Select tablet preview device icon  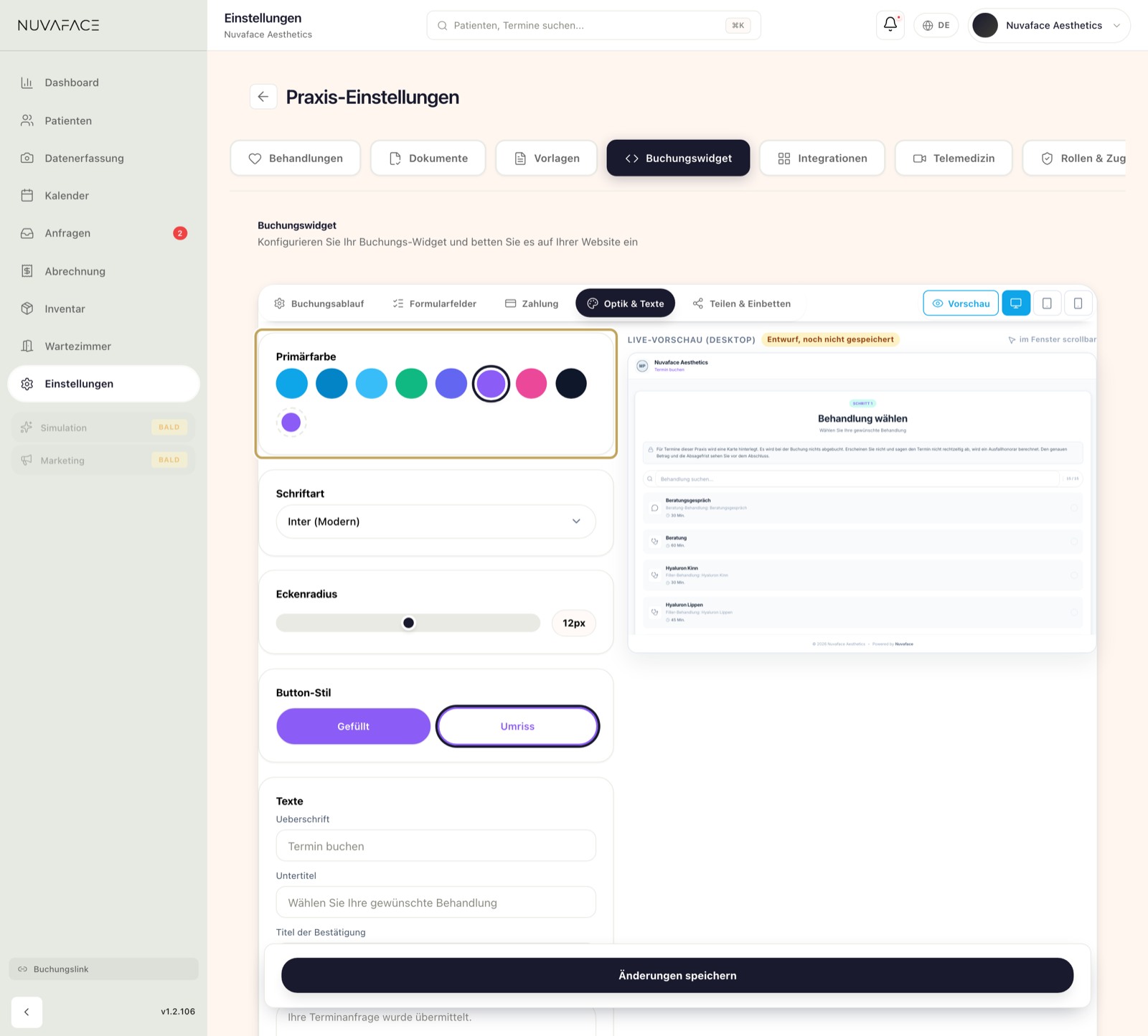(1047, 303)
